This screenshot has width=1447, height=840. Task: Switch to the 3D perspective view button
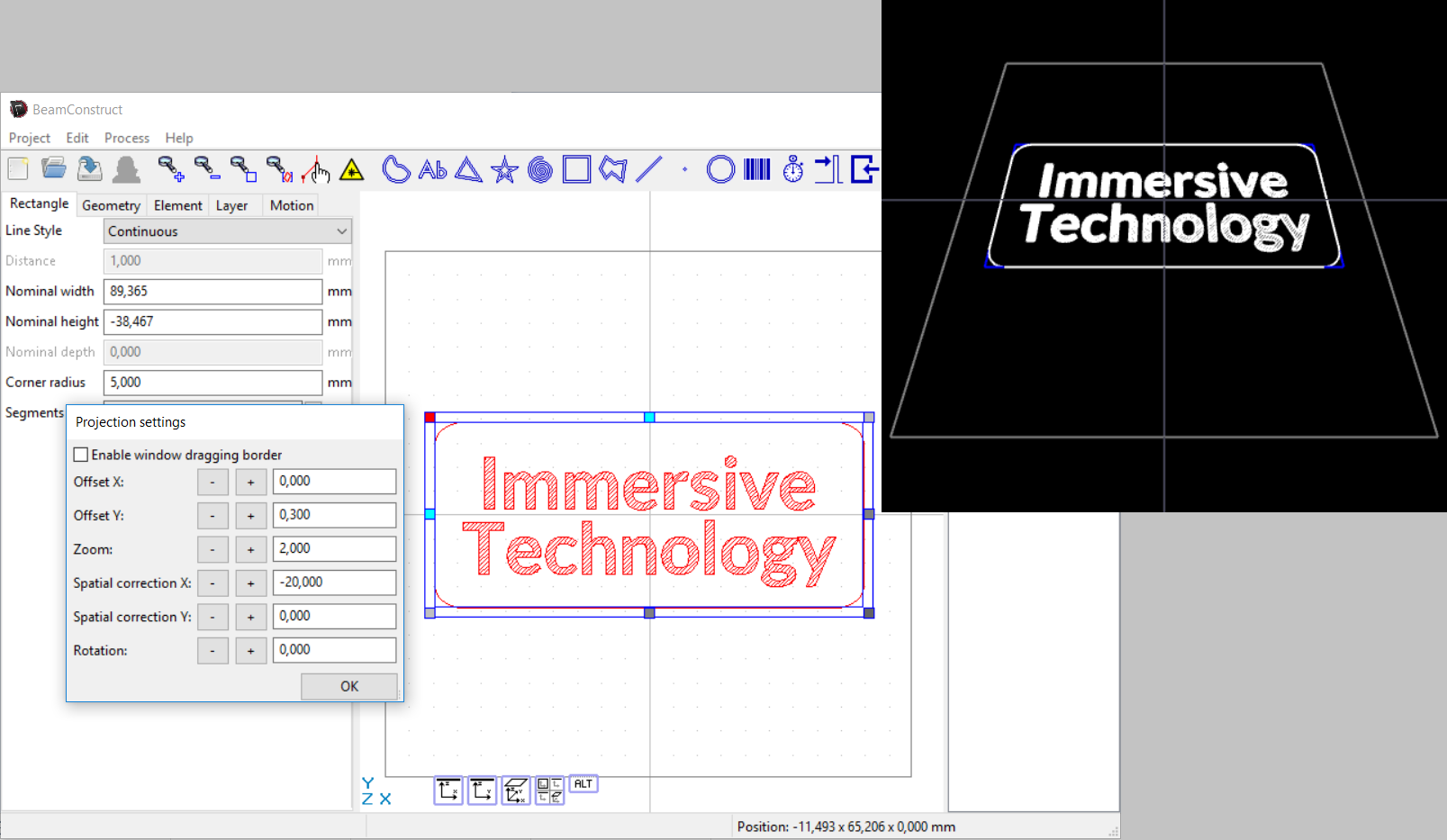515,790
